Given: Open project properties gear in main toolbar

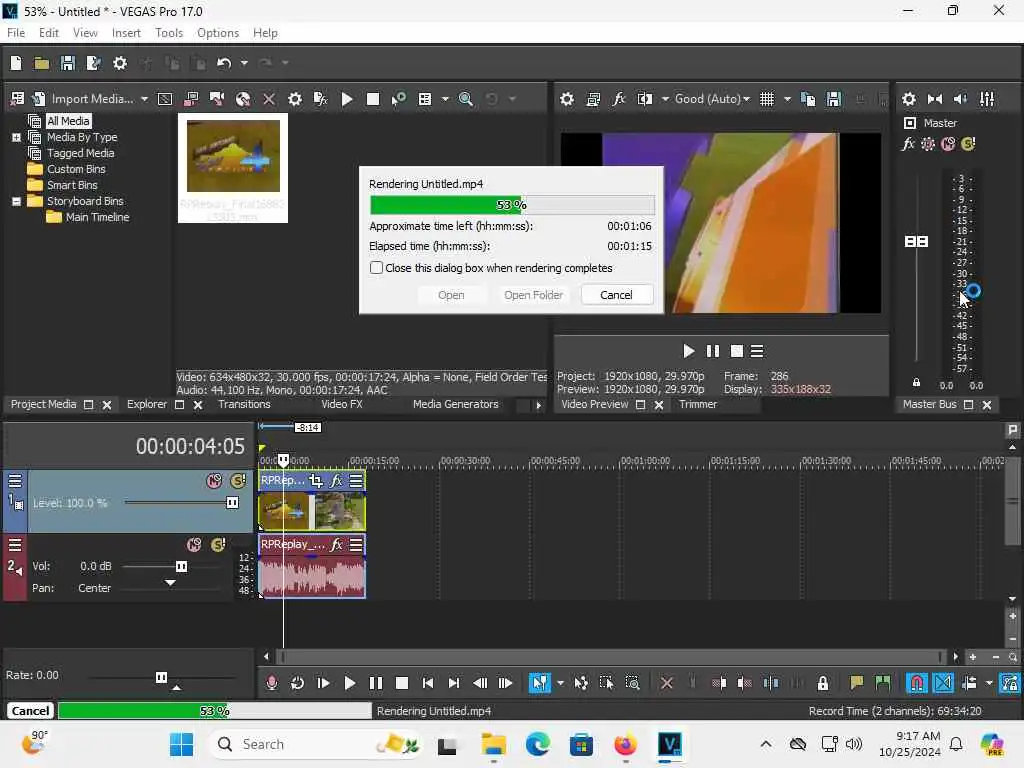Looking at the screenshot, I should 120,63.
